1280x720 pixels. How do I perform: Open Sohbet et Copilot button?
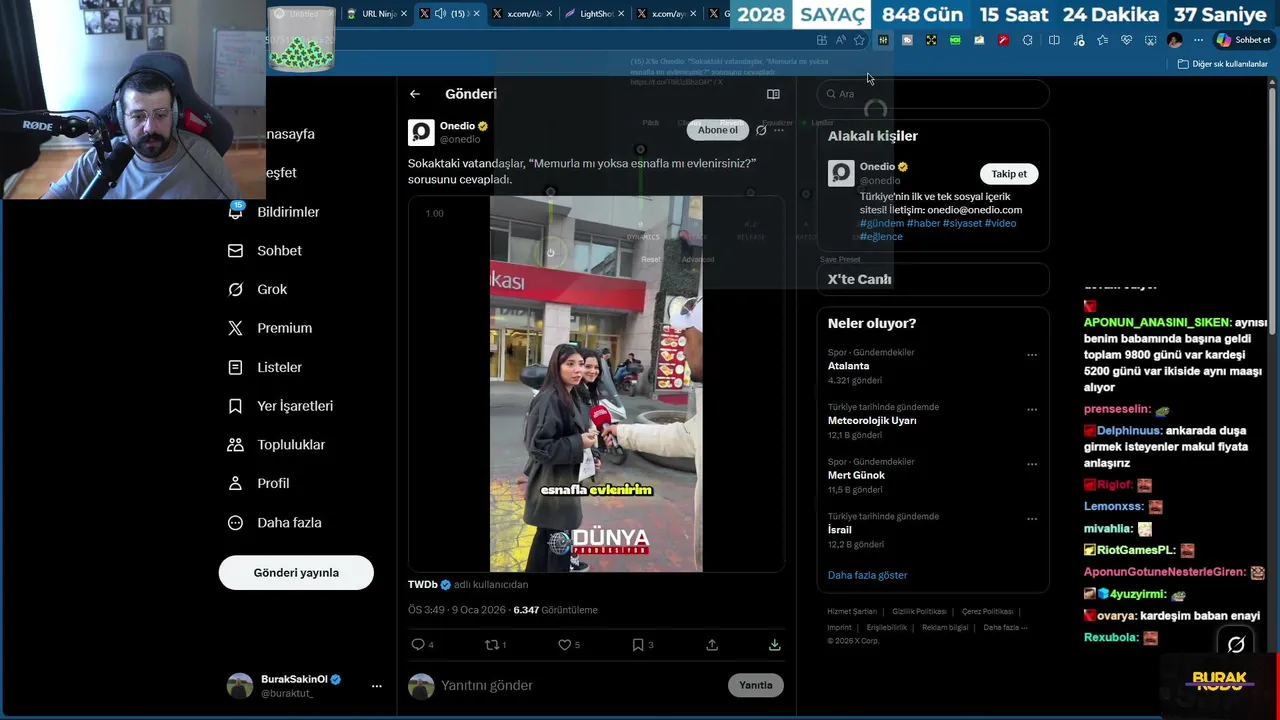1243,40
